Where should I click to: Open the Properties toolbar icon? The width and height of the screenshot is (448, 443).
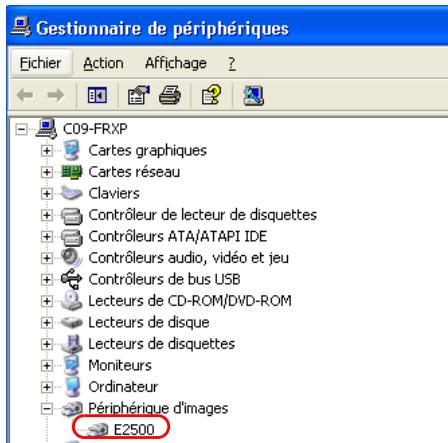[139, 95]
